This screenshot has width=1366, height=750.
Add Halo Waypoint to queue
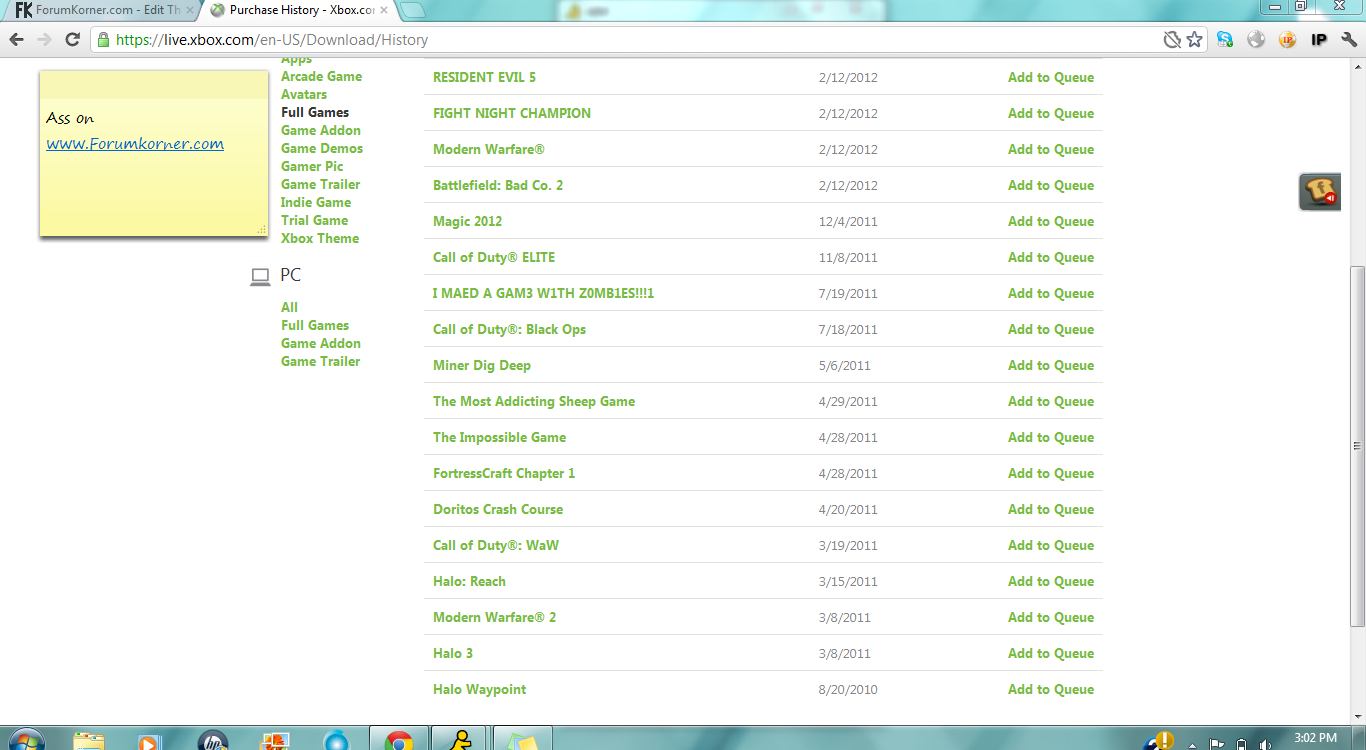point(1051,689)
